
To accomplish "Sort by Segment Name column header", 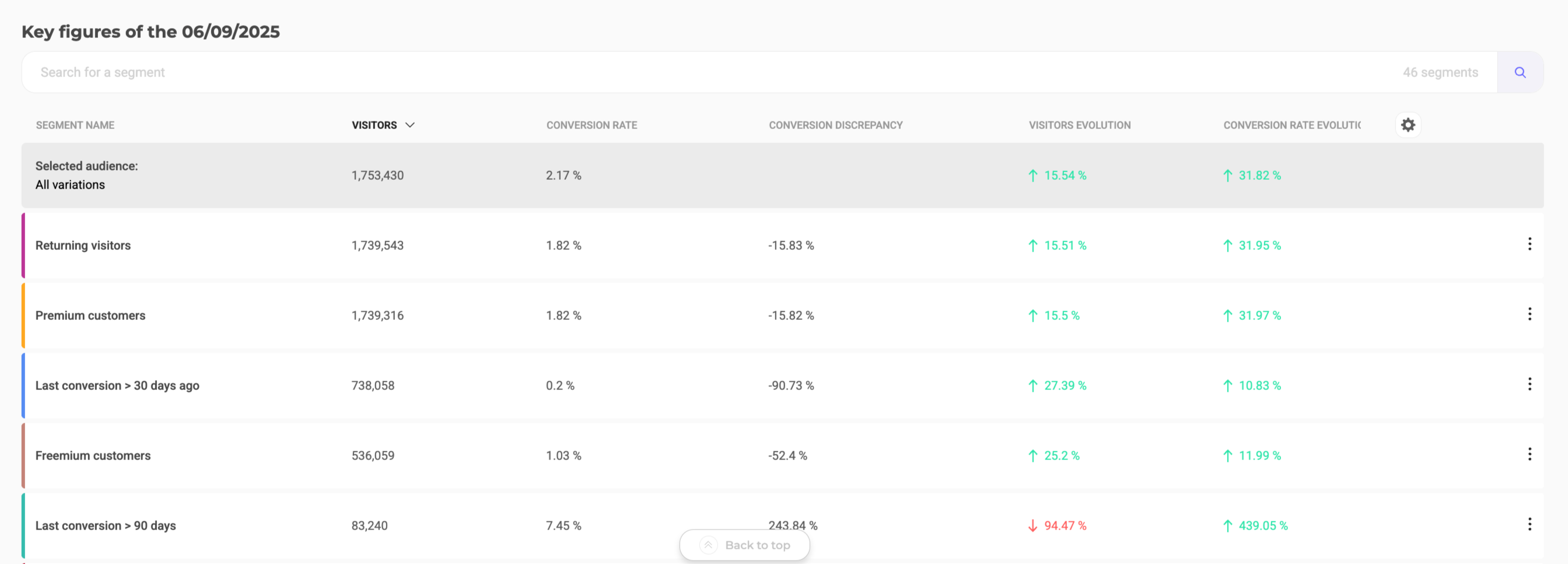I will 75,125.
